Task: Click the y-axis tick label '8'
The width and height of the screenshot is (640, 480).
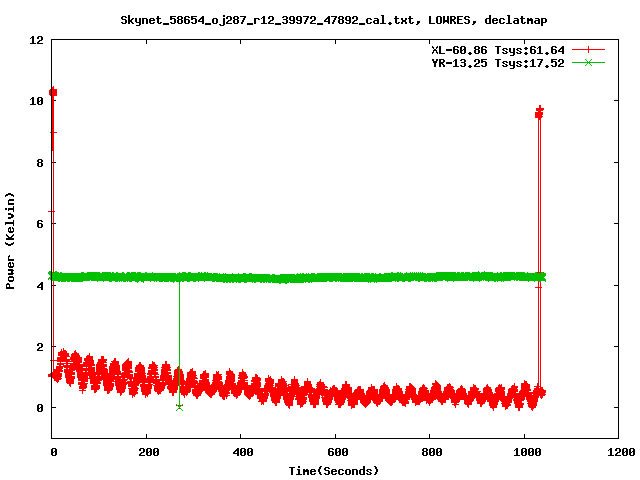Action: coord(40,163)
